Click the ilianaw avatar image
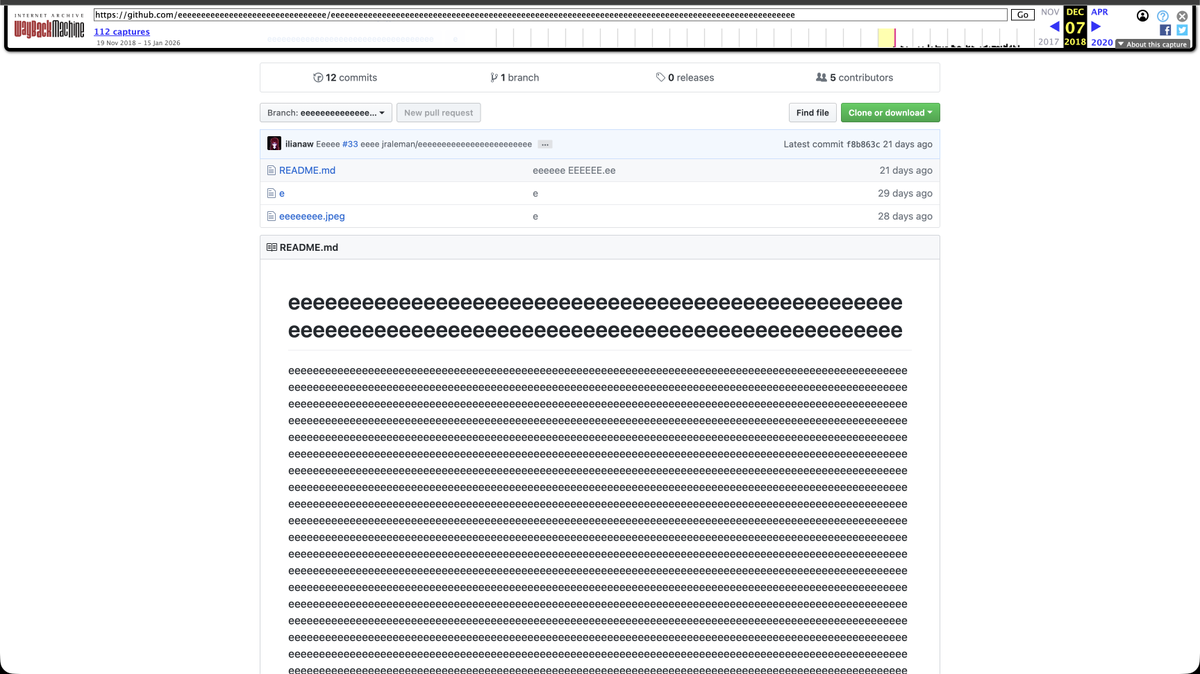The image size is (1200, 674). pyautogui.click(x=274, y=144)
